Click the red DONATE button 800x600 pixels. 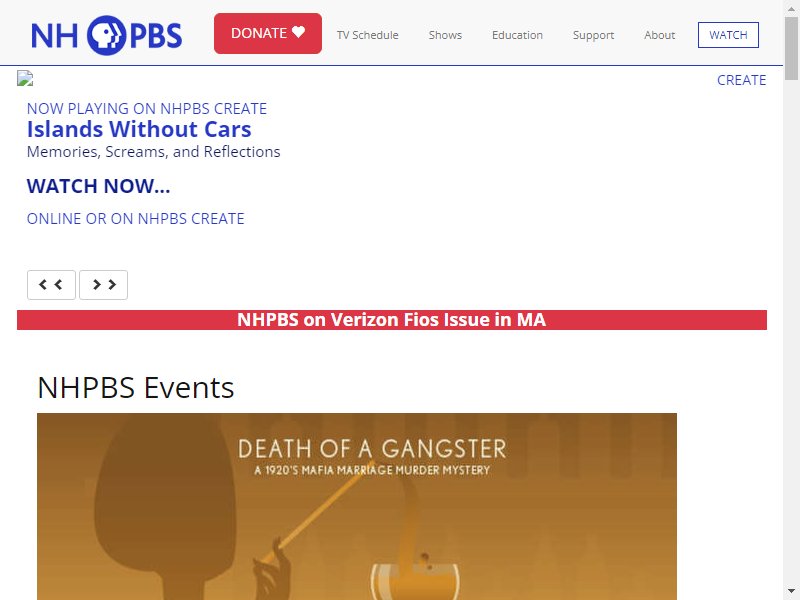[268, 33]
